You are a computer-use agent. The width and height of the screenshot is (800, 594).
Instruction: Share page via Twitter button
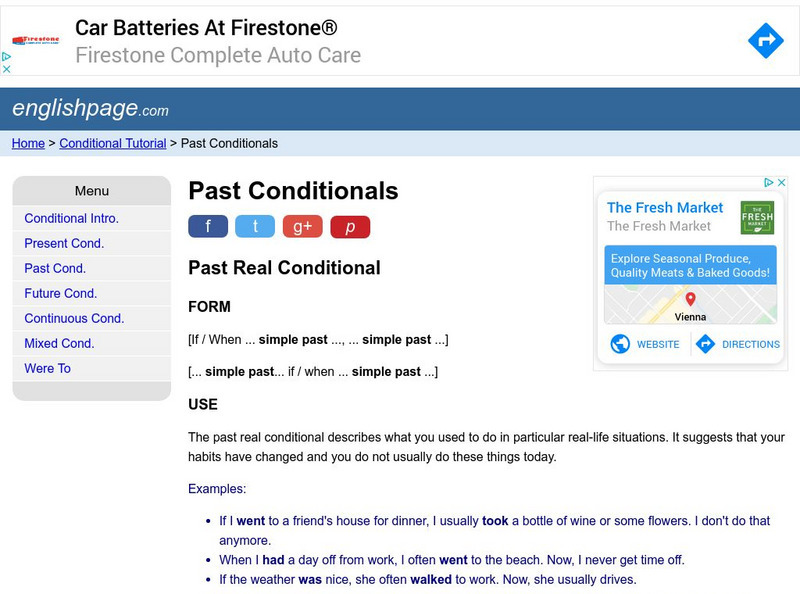[255, 227]
